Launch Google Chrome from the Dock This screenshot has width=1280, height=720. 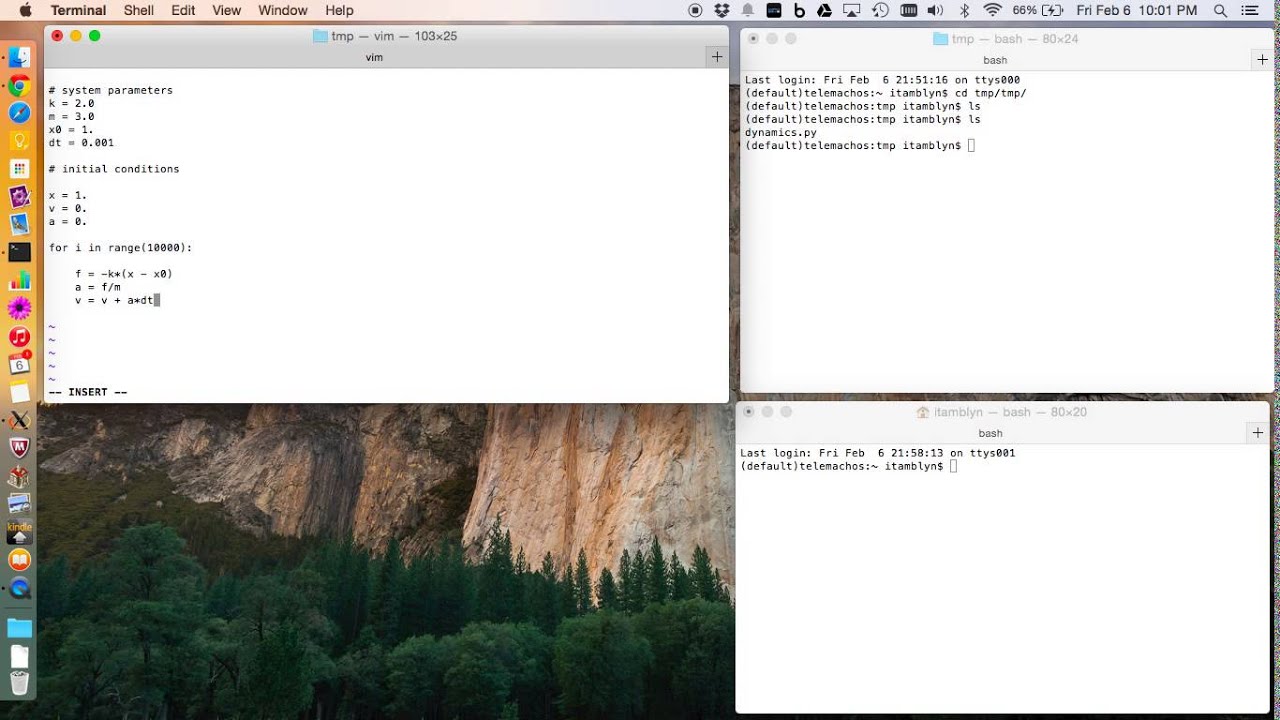pos(19,86)
